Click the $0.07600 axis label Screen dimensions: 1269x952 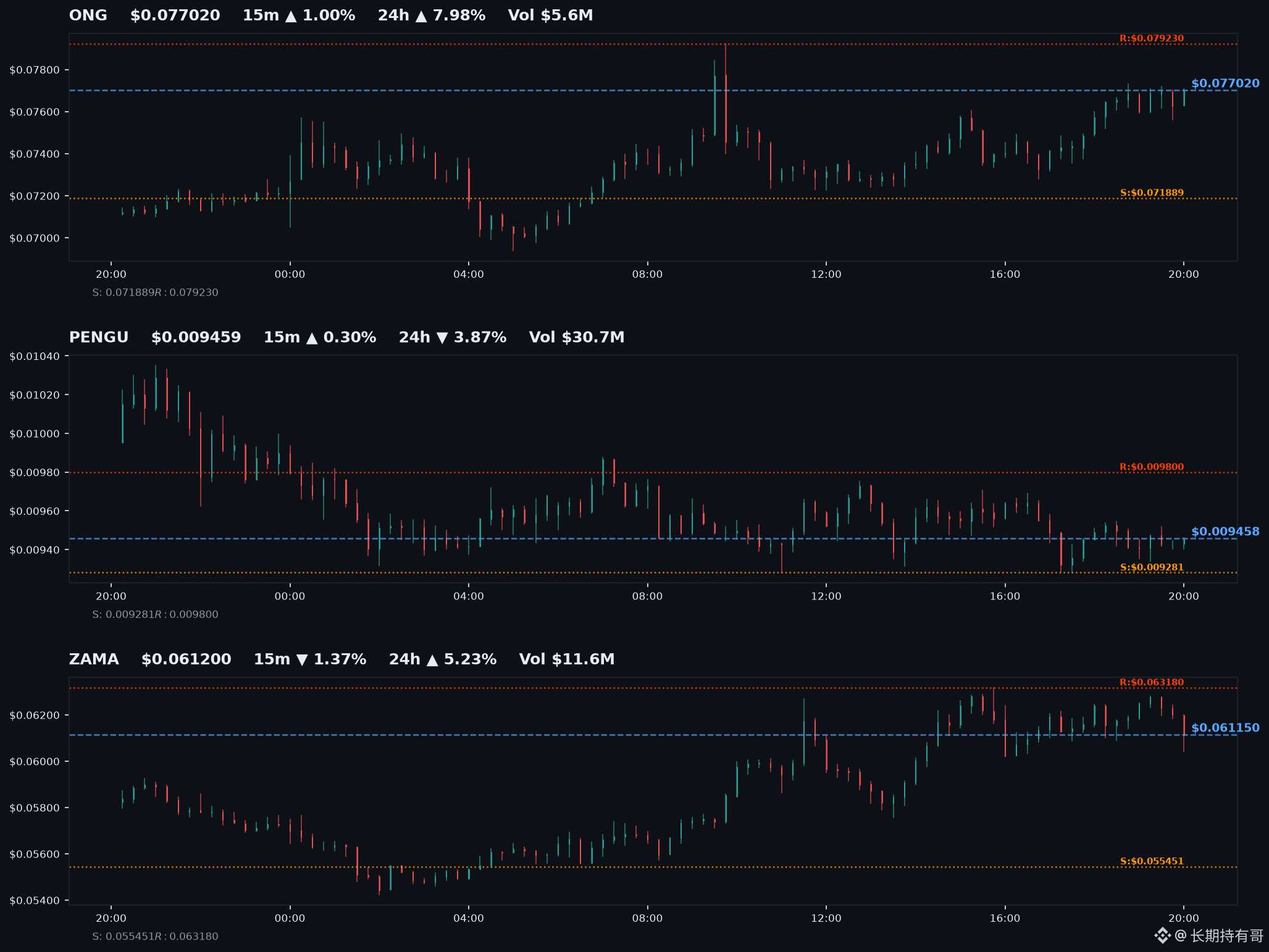pos(35,112)
